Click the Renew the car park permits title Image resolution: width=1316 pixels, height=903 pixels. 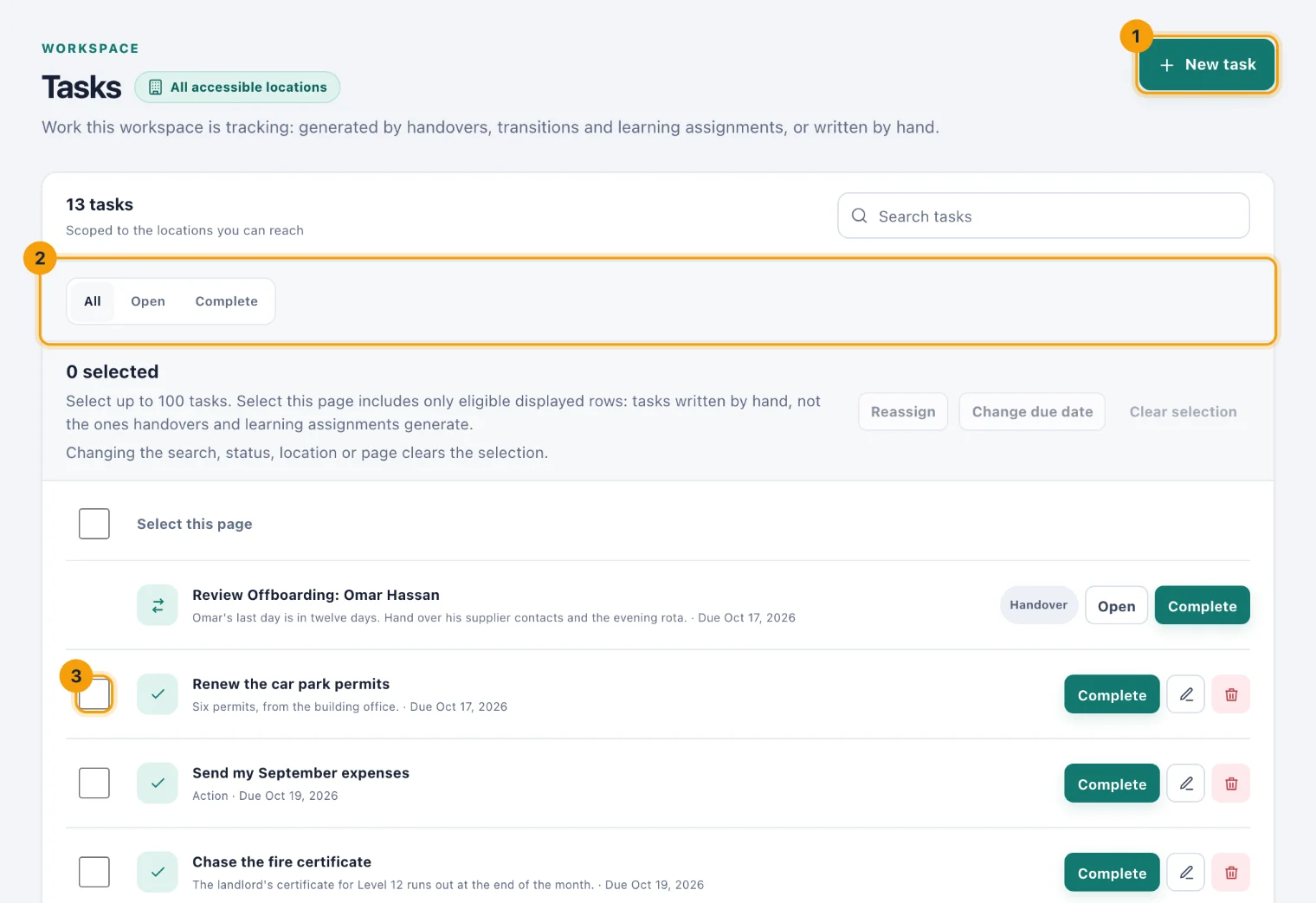coord(291,684)
